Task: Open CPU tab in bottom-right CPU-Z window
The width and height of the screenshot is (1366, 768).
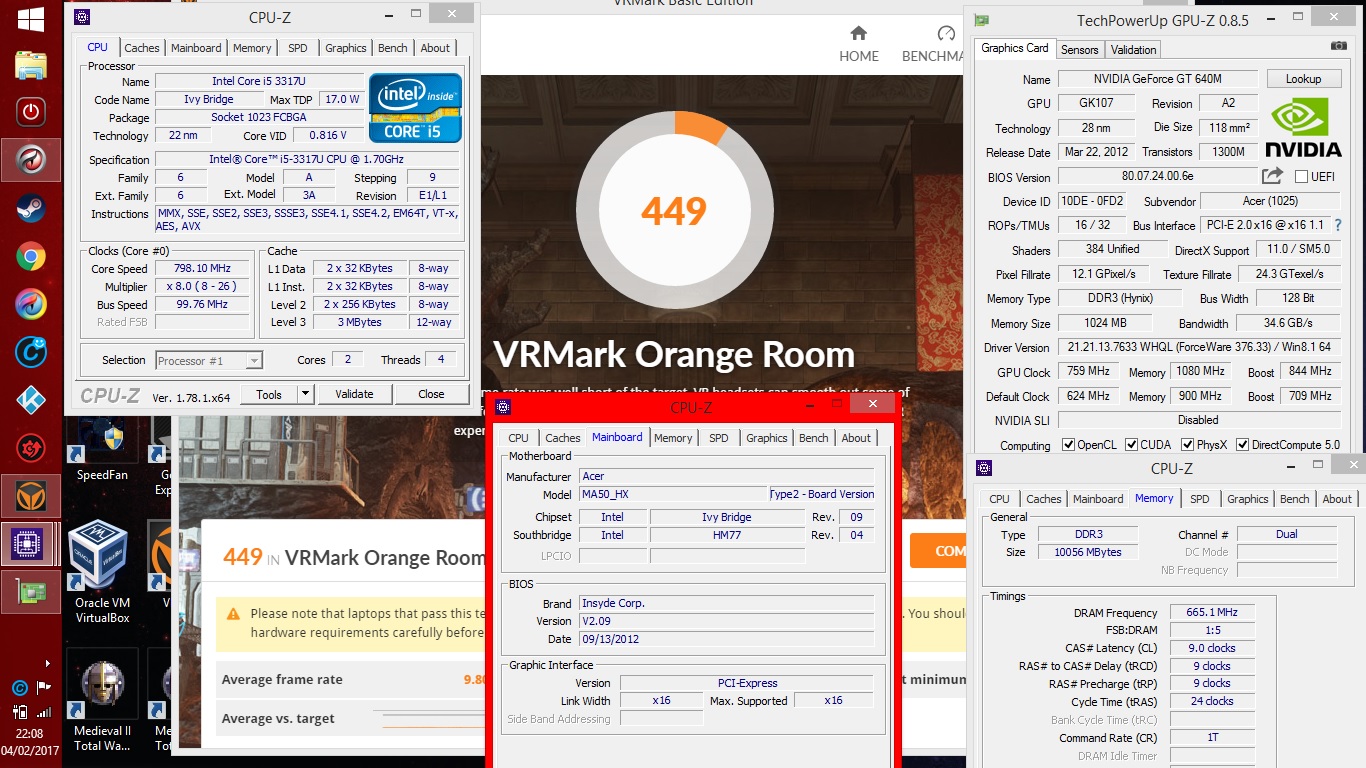Action: click(x=999, y=499)
